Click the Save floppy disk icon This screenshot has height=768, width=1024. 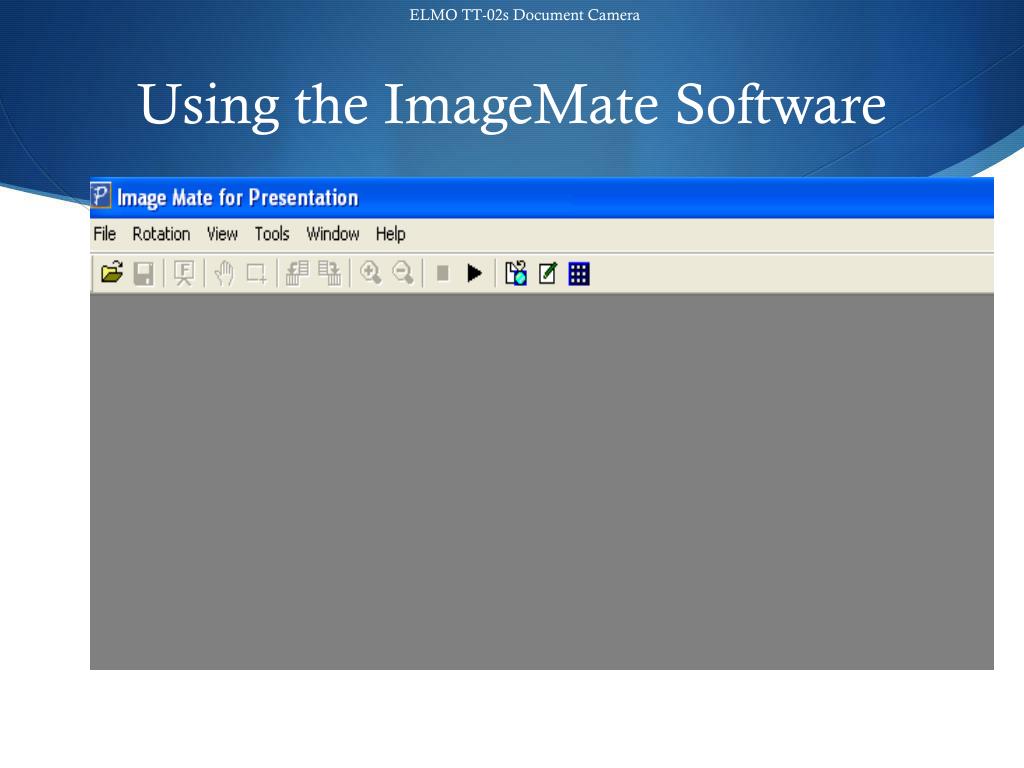click(x=144, y=274)
